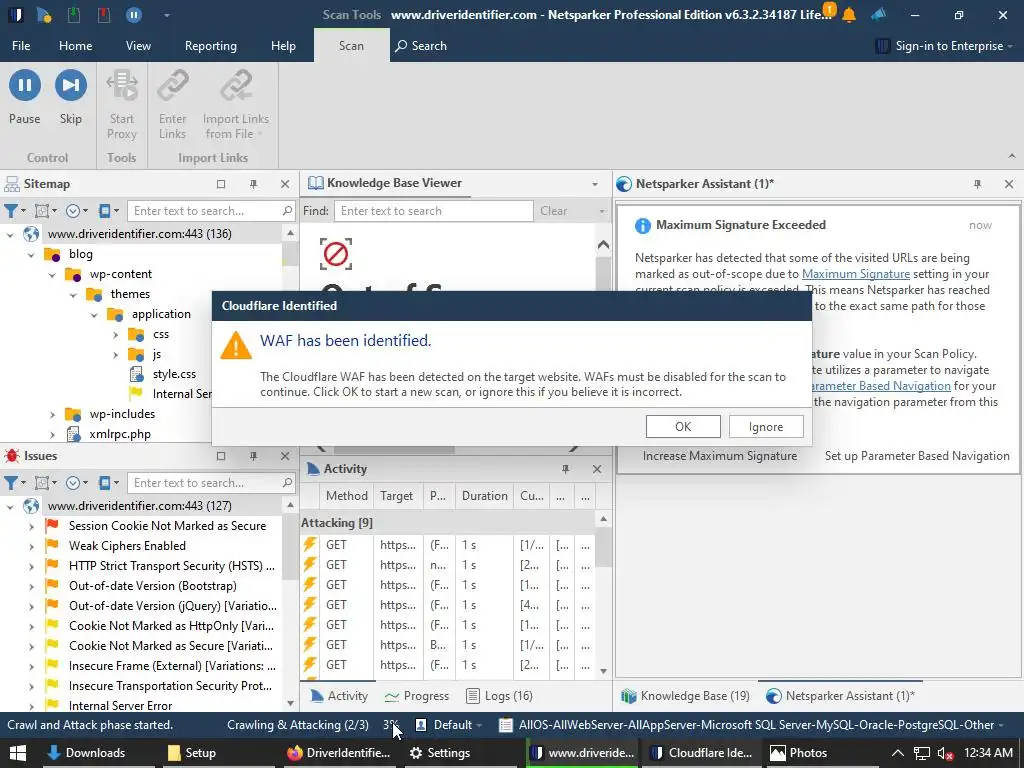Expand the js folder
1024x768 pixels.
pyautogui.click(x=116, y=355)
